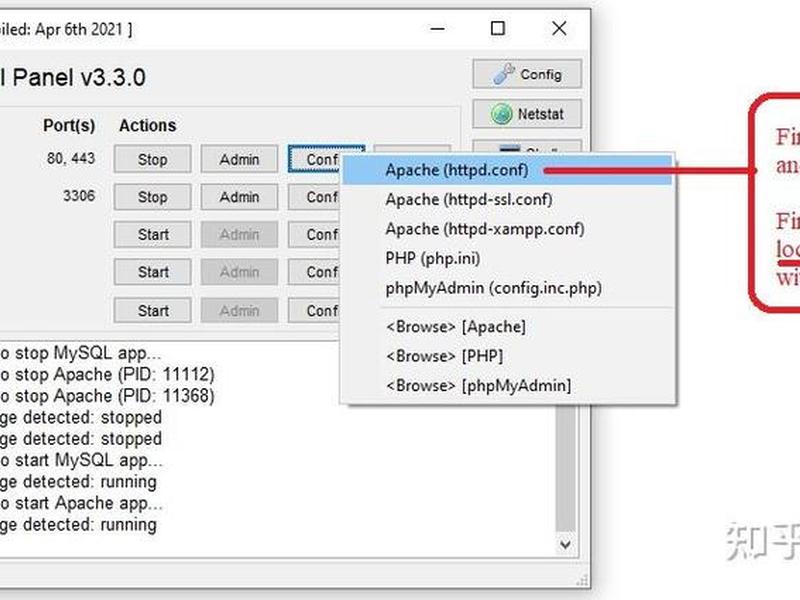Open Admin for ports 80, 443 service
The image size is (800, 600).
click(239, 159)
